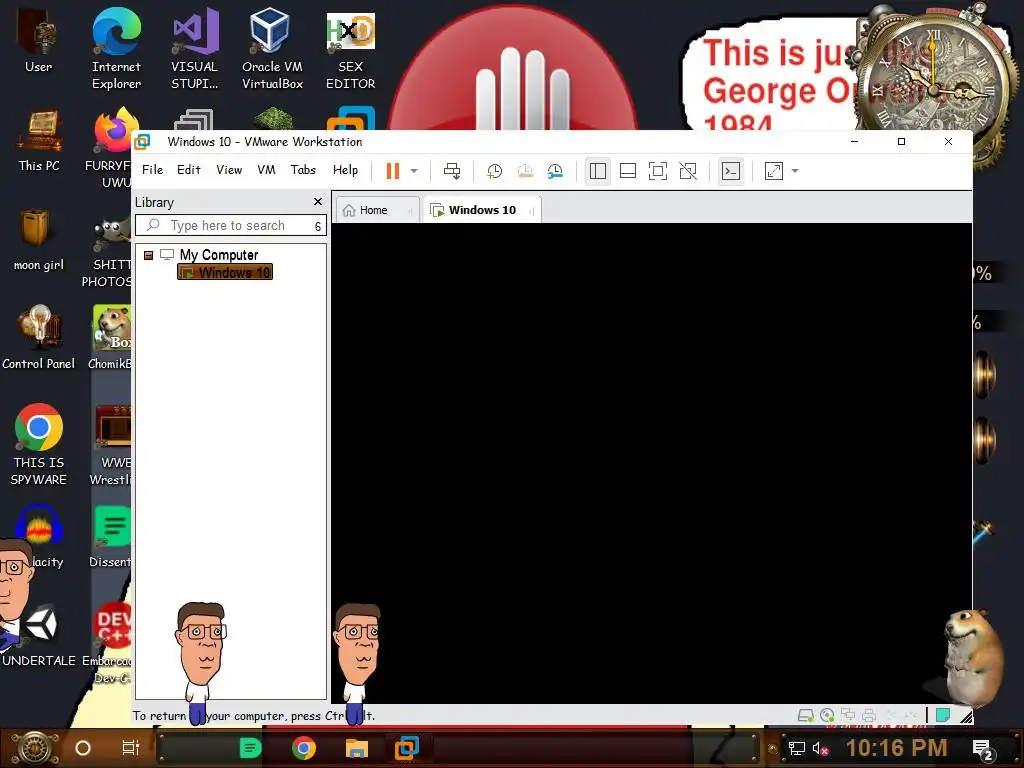Open the Help menu
The image size is (1024, 768).
345,170
